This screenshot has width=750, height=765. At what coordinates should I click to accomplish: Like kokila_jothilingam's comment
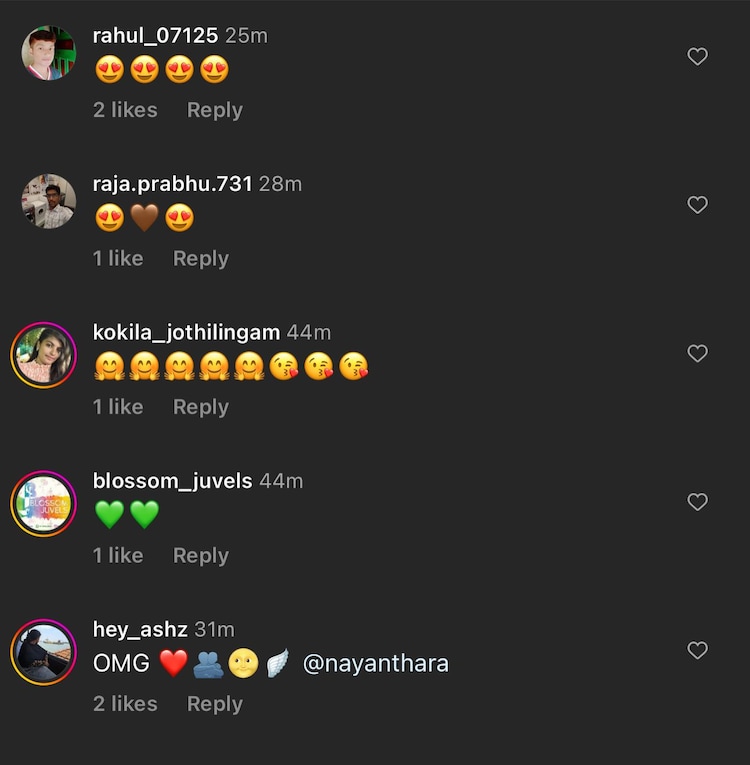[698, 353]
